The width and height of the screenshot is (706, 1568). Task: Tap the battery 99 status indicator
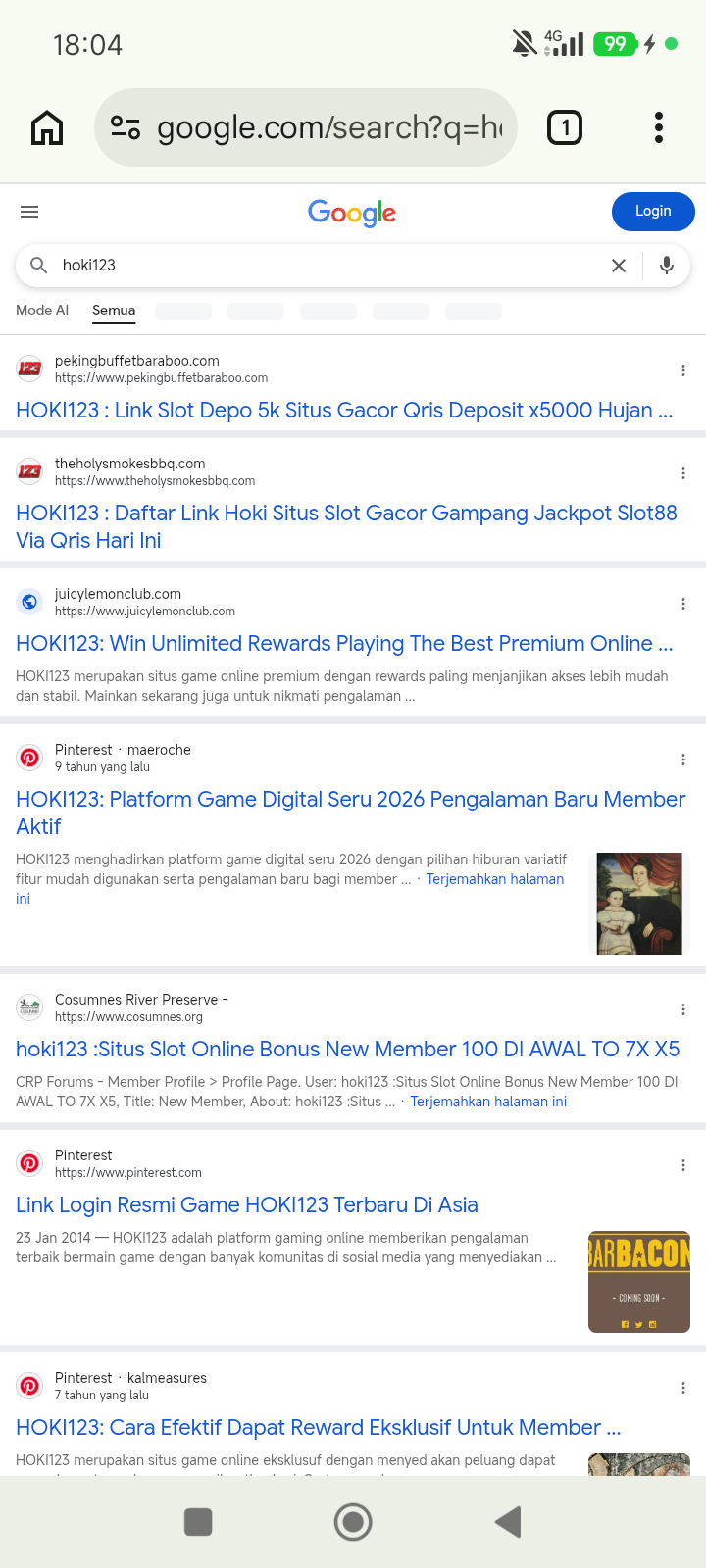(615, 43)
